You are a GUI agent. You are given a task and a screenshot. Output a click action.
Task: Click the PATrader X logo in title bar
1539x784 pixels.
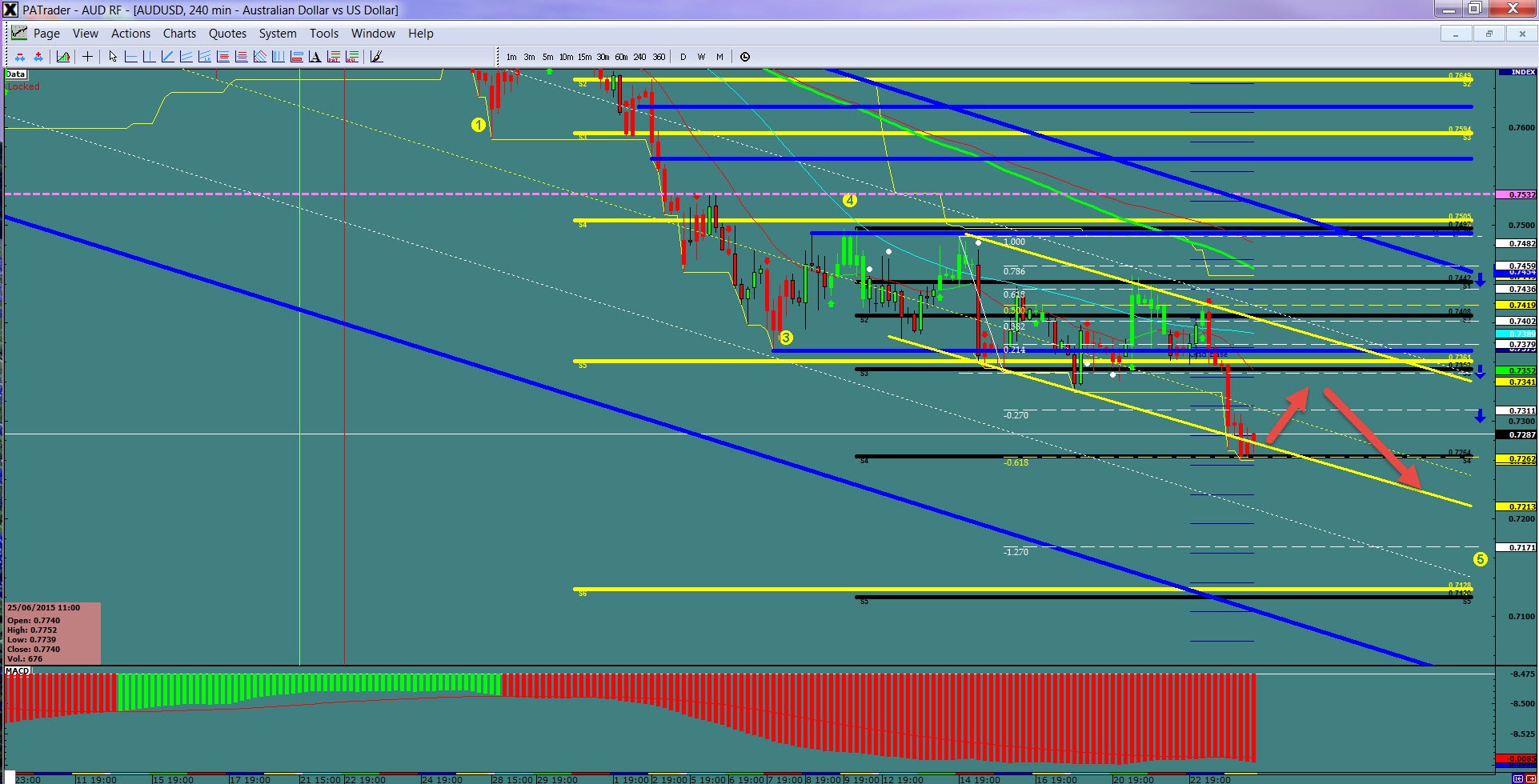click(x=10, y=10)
